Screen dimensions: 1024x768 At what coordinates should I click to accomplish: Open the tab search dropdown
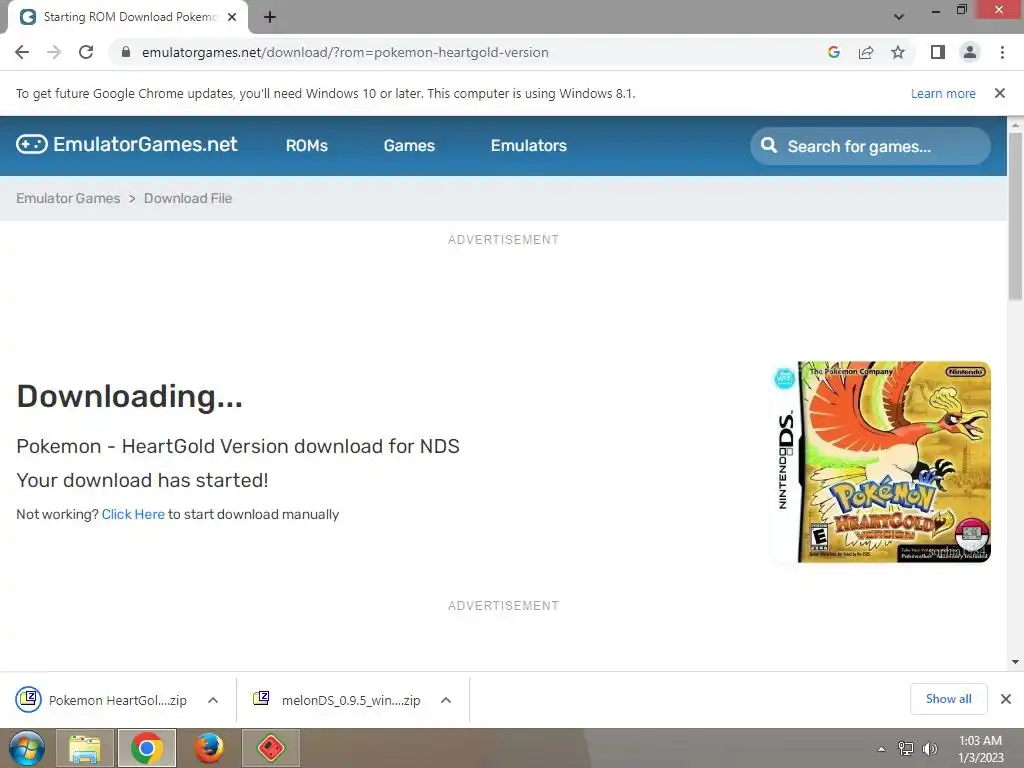(x=899, y=17)
